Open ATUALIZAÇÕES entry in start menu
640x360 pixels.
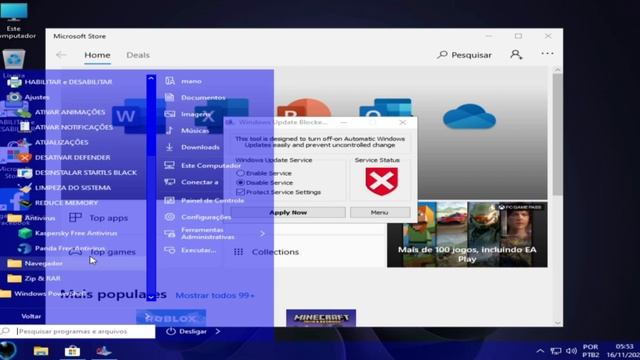pos(53,142)
